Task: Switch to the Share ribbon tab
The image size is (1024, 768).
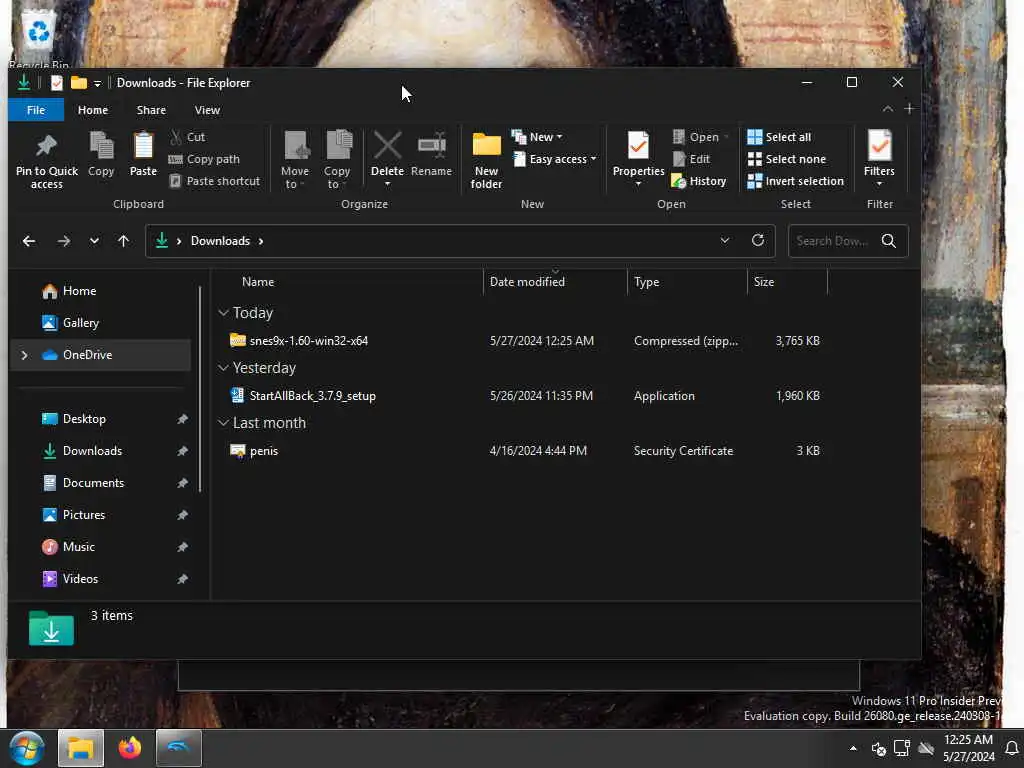Action: tap(151, 110)
